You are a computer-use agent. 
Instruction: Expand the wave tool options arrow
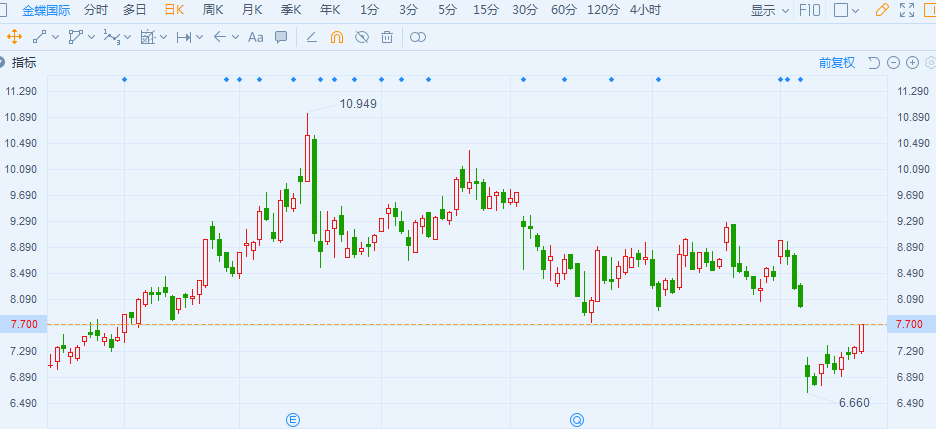tap(128, 37)
